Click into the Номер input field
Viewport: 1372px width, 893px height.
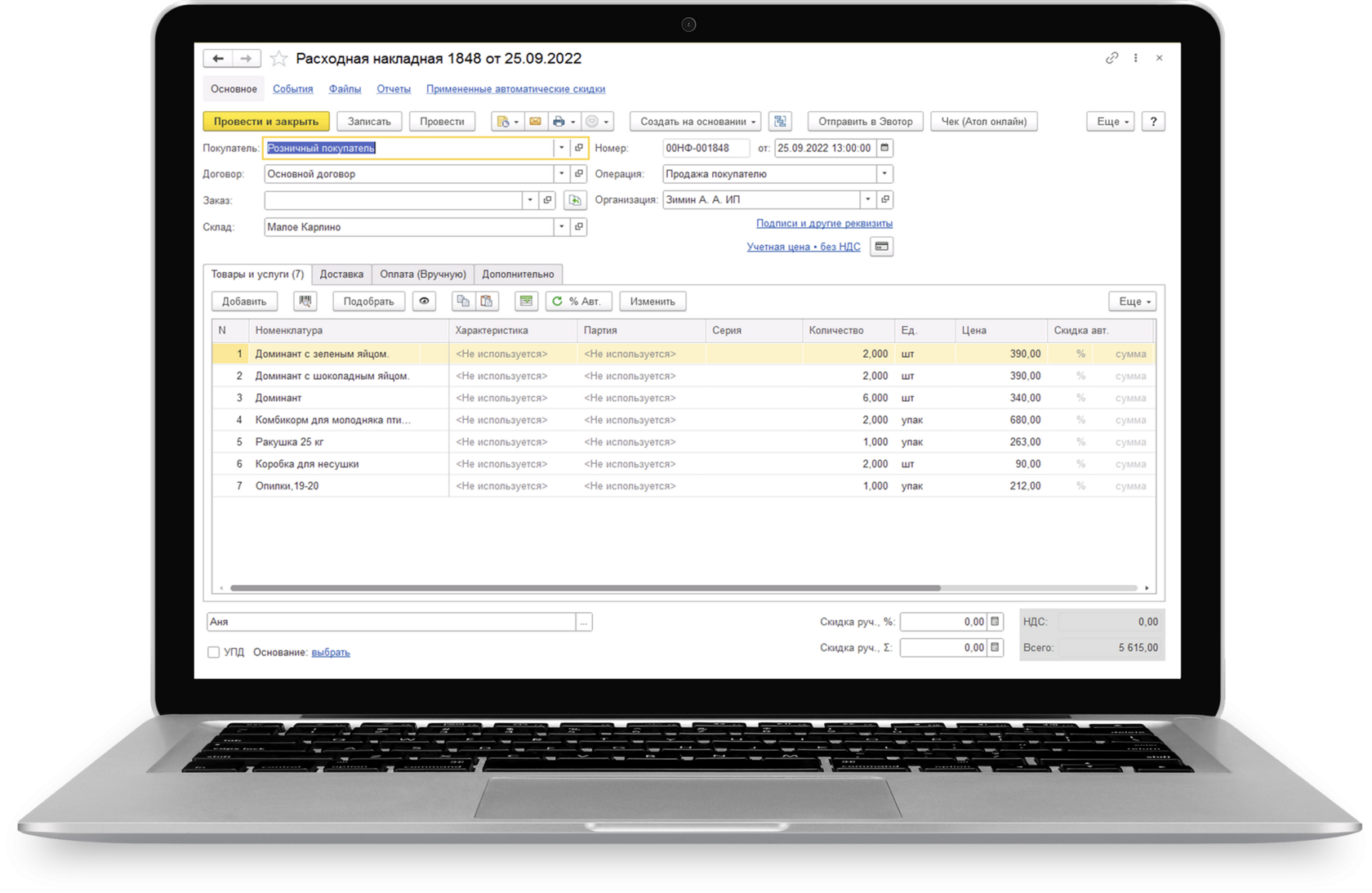coord(705,148)
